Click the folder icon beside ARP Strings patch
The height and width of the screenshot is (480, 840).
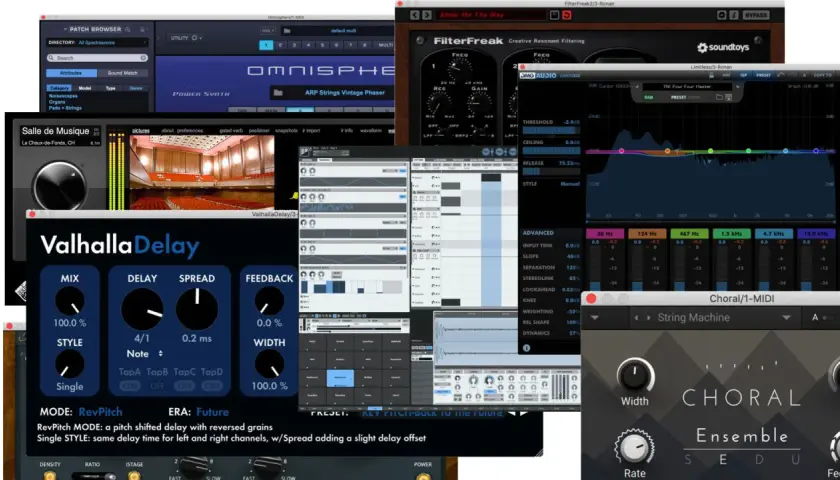click(278, 93)
